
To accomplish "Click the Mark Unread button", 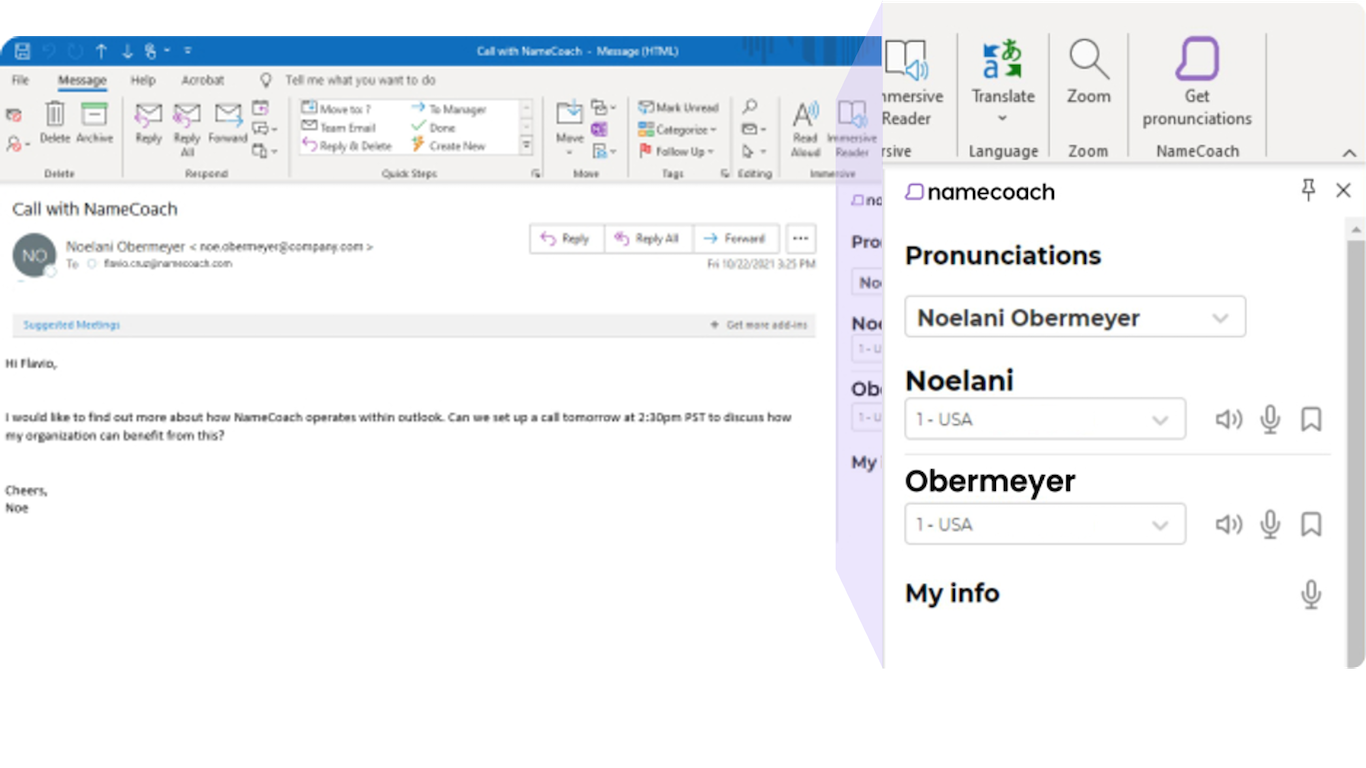I will click(678, 107).
